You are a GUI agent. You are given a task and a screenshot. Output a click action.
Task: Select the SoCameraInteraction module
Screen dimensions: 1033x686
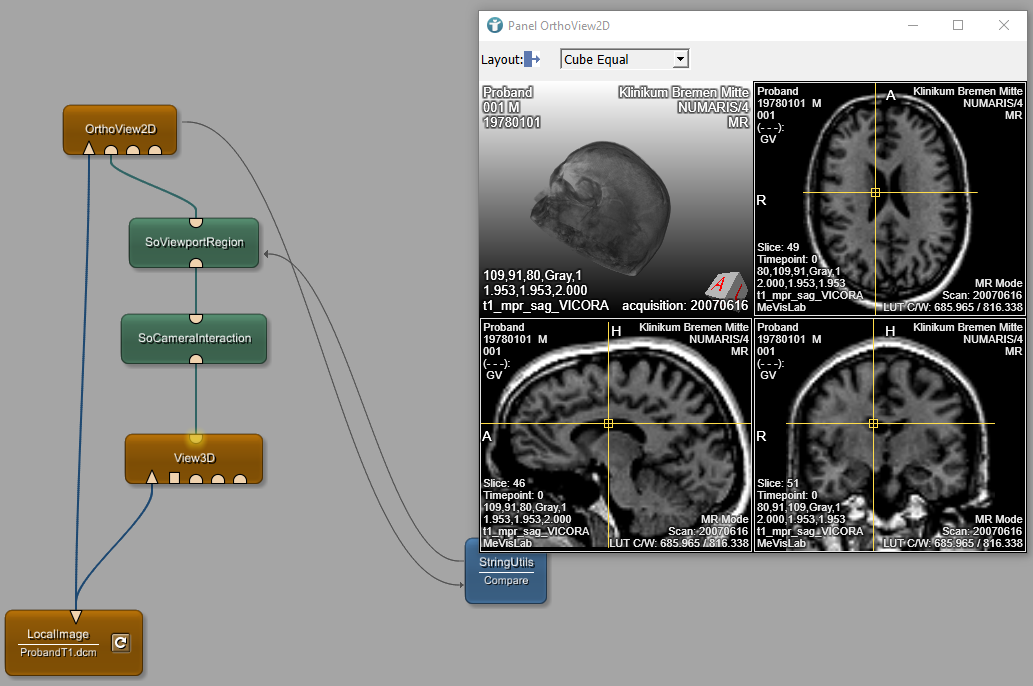coord(194,338)
